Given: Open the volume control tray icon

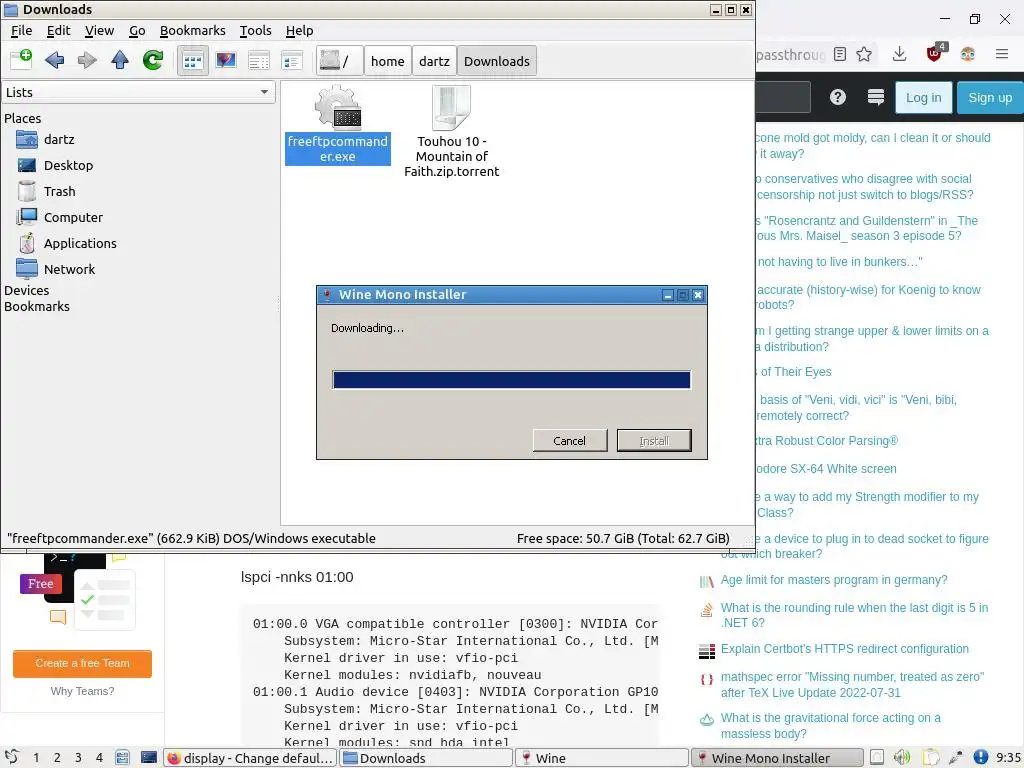Looking at the screenshot, I should pos(902,758).
